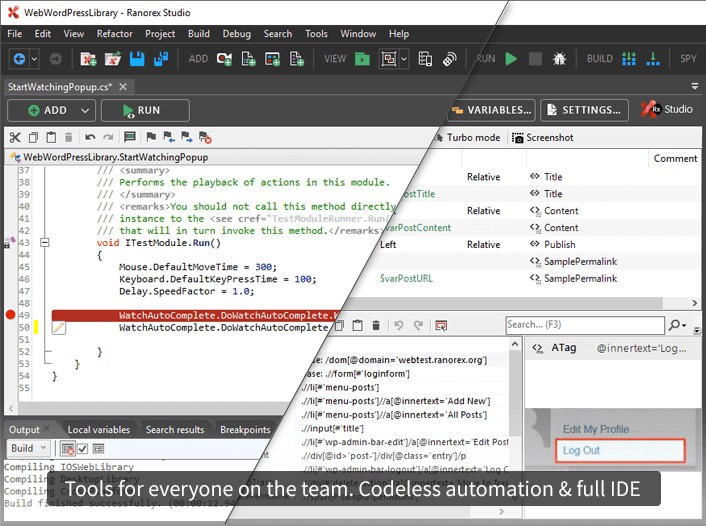Click the green Run play icon in toolbar
Screen dimensions: 706x526
coord(511,59)
